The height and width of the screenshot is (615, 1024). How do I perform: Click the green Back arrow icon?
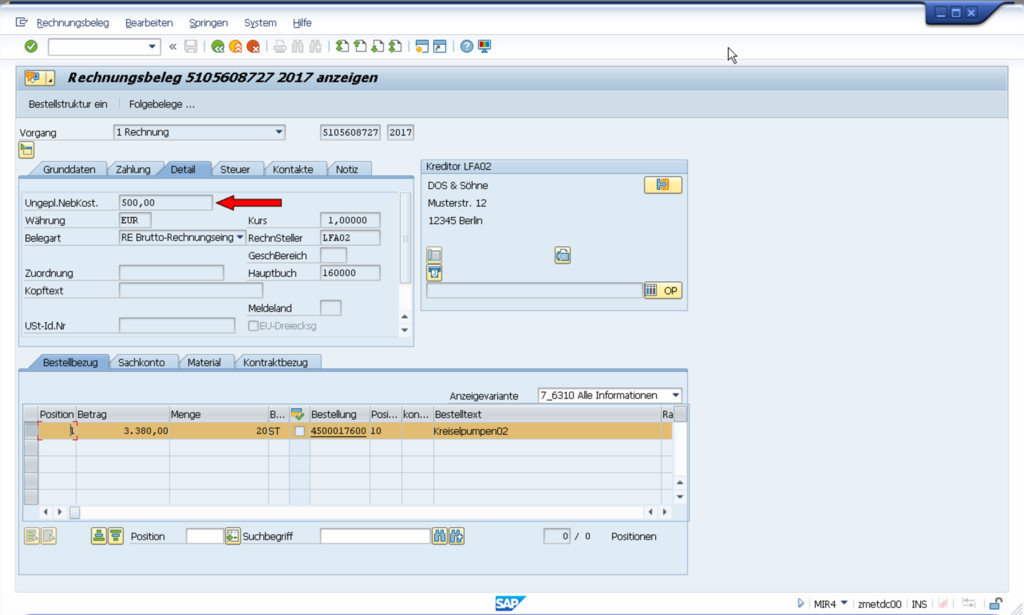coord(217,46)
